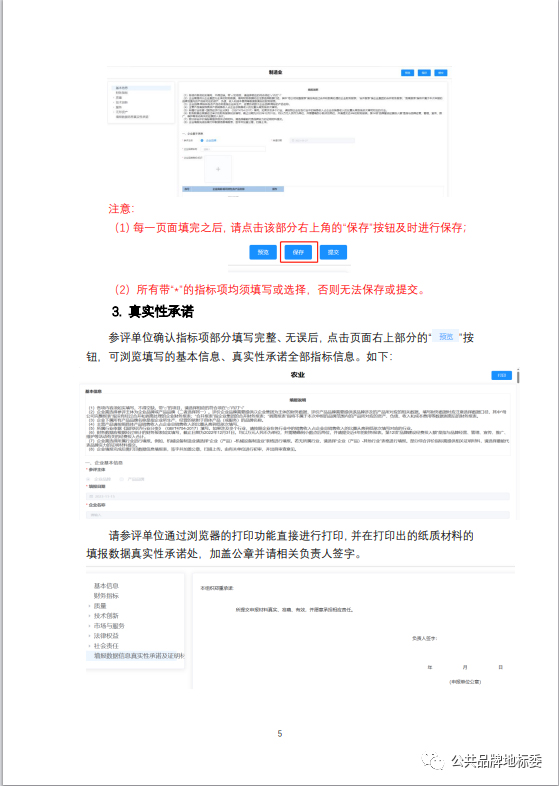Click the 农业 preview title
Image resolution: width=559 pixels, height=786 pixels.
click(x=298, y=375)
